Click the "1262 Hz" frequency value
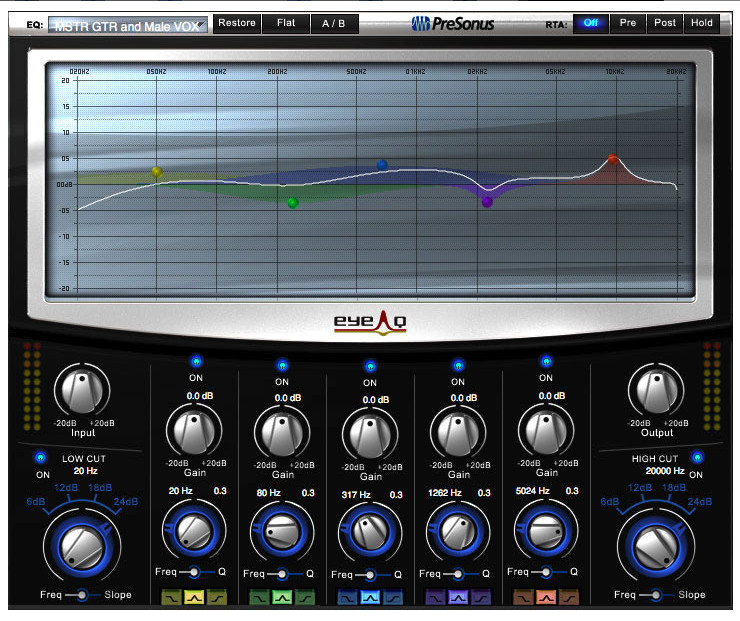 (x=445, y=493)
